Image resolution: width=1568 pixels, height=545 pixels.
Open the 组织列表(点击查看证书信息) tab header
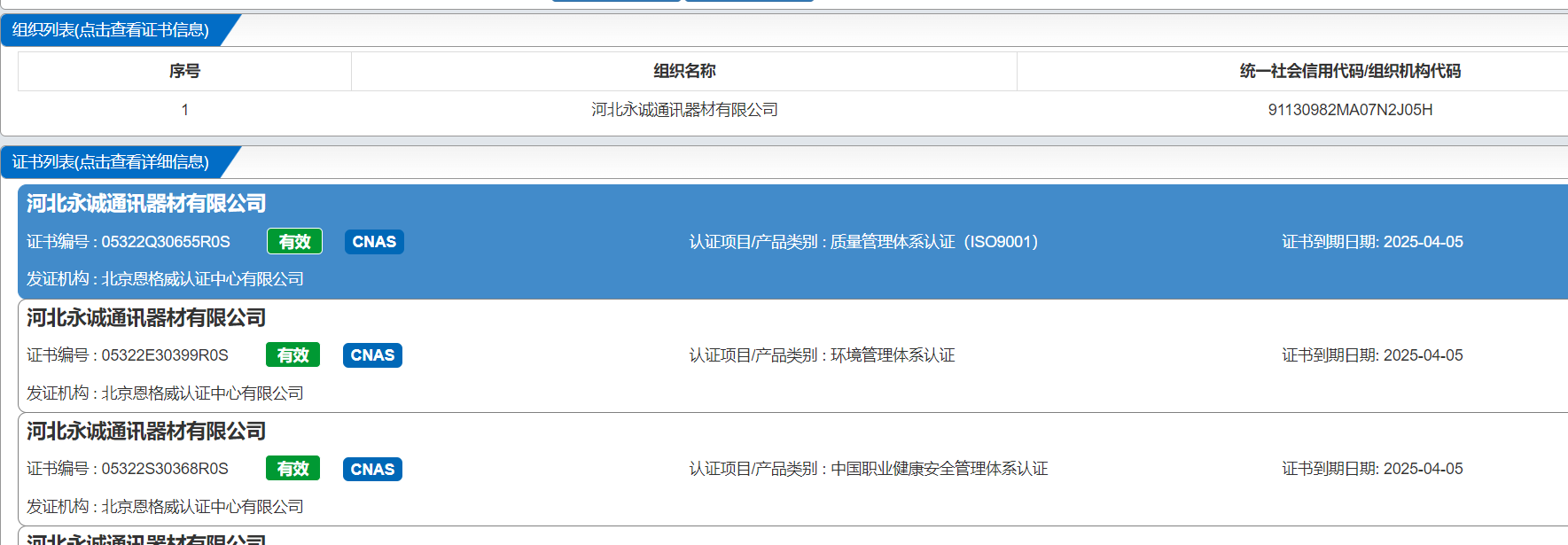(x=111, y=30)
